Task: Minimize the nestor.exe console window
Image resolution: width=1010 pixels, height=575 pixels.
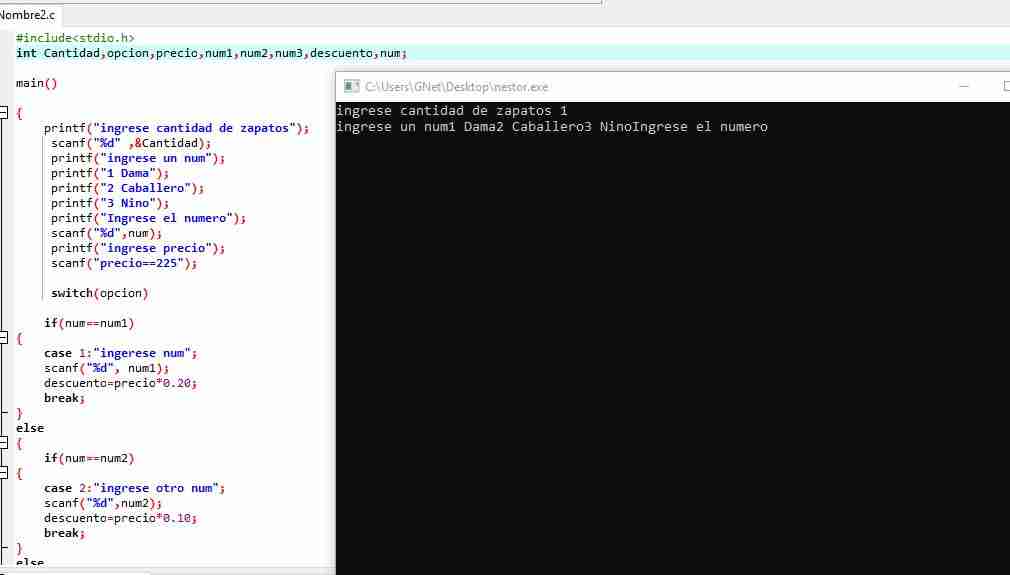Action: click(964, 86)
